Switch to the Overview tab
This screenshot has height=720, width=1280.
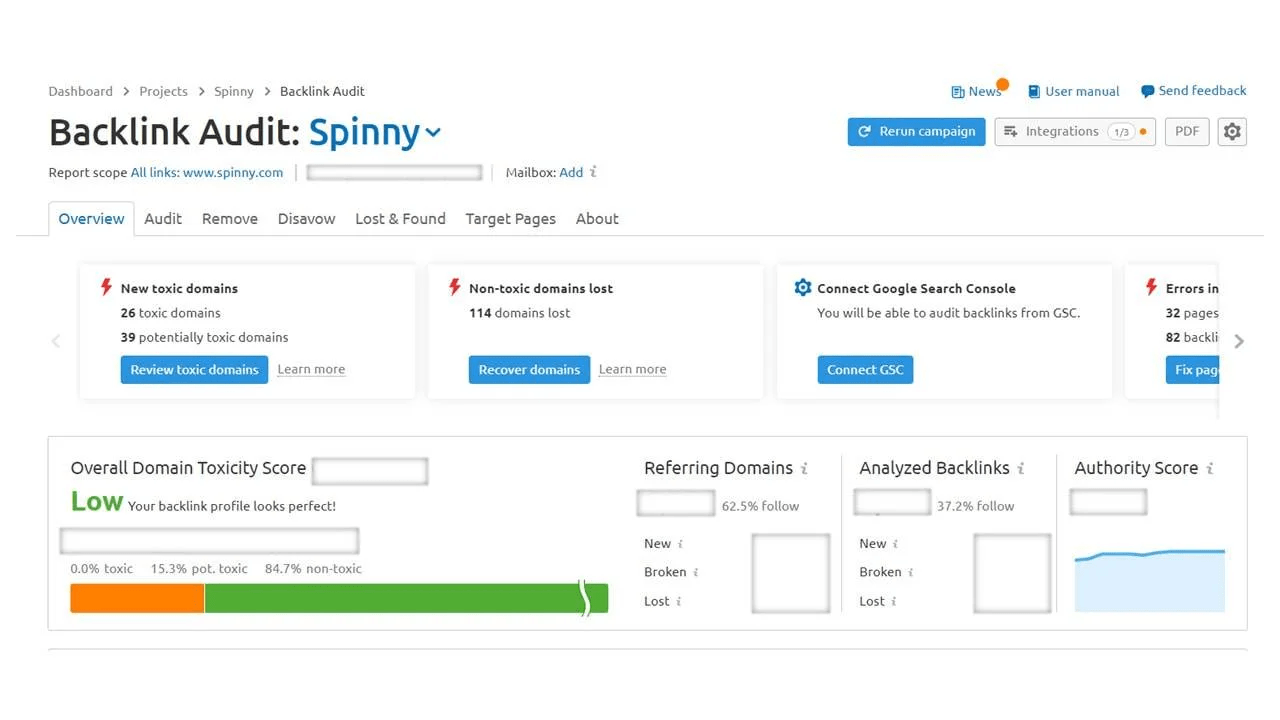pyautogui.click(x=91, y=219)
